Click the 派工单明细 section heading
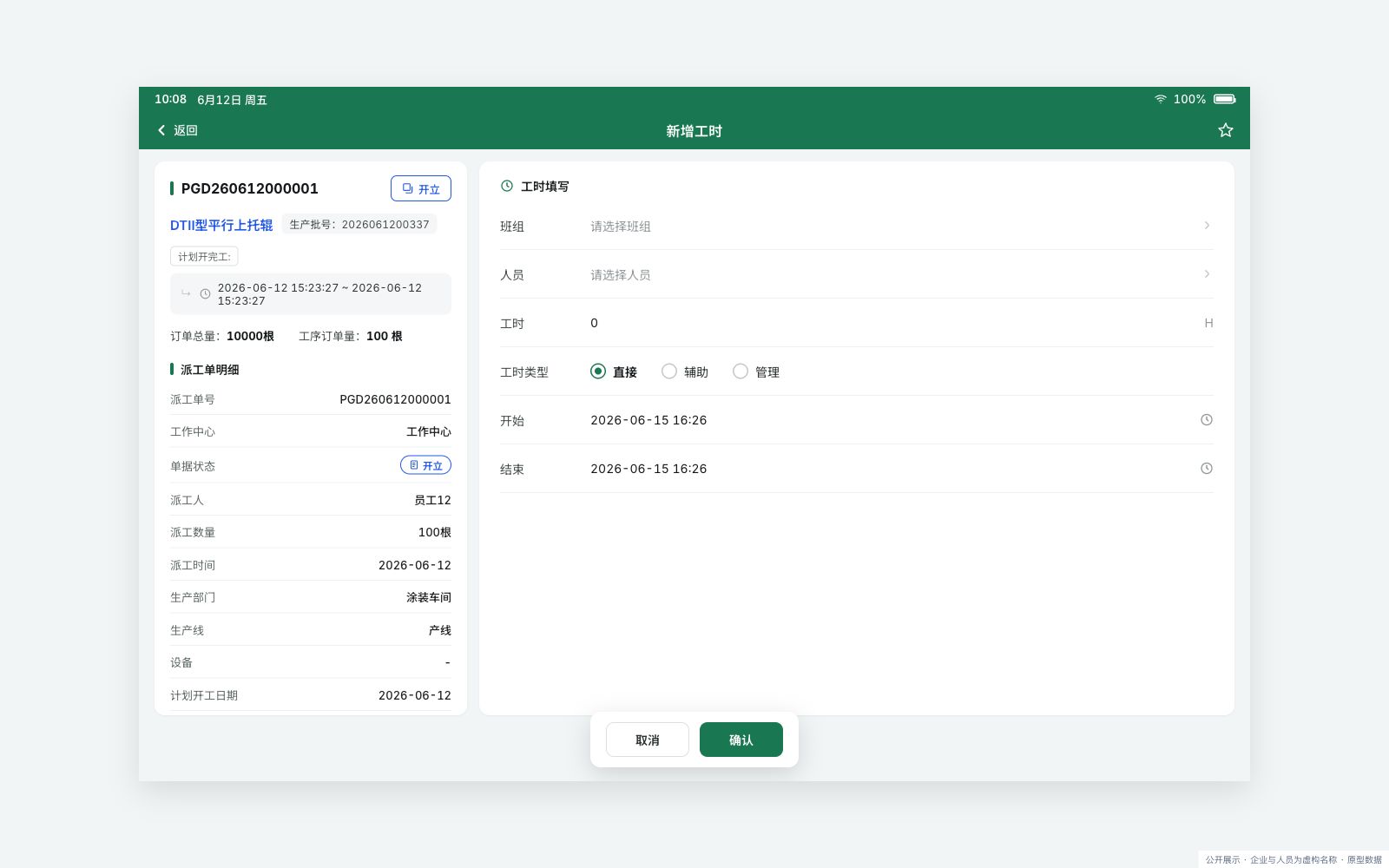Screen dimensions: 1389x868 coord(209,370)
